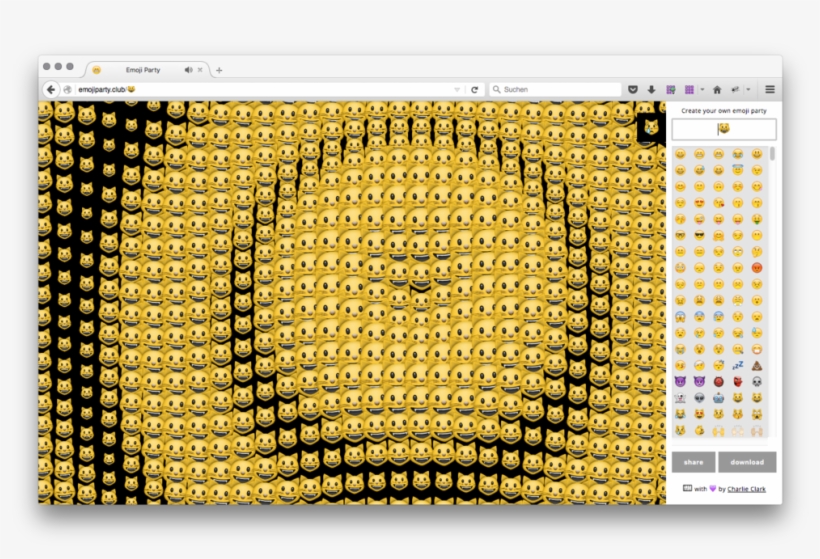Pick the pile of poo emoji

757,366
